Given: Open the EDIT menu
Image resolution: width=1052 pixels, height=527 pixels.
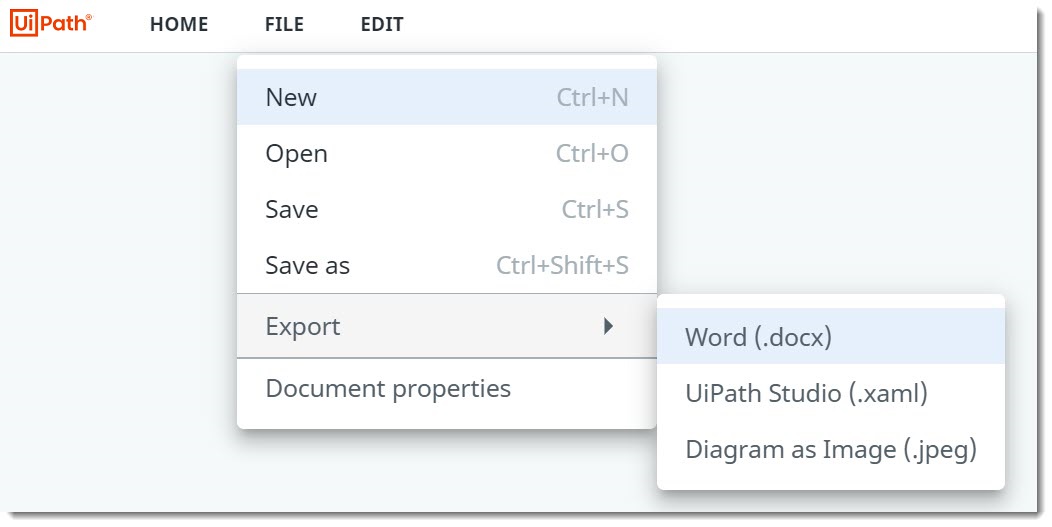Looking at the screenshot, I should [382, 25].
